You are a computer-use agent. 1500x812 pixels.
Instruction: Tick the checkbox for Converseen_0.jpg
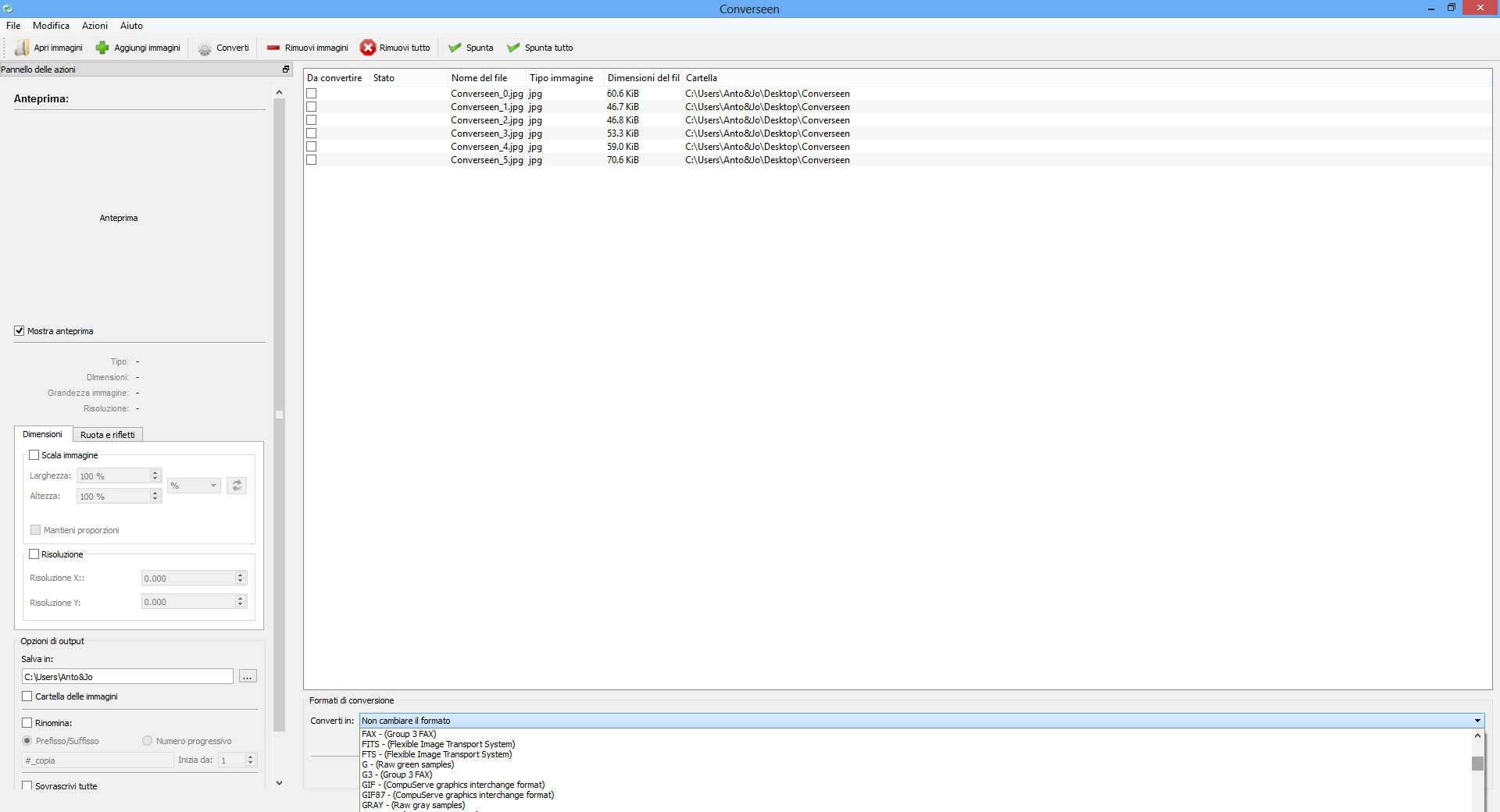pyautogui.click(x=312, y=94)
